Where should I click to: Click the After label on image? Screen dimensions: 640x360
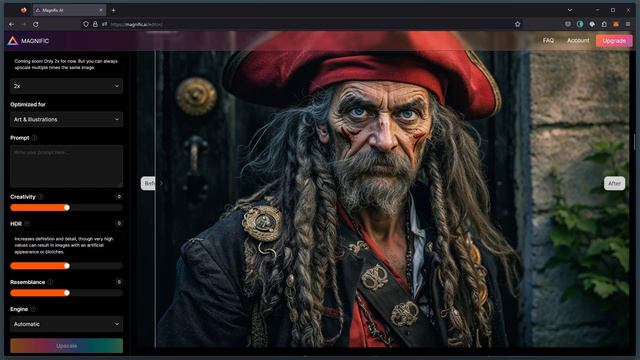point(614,183)
